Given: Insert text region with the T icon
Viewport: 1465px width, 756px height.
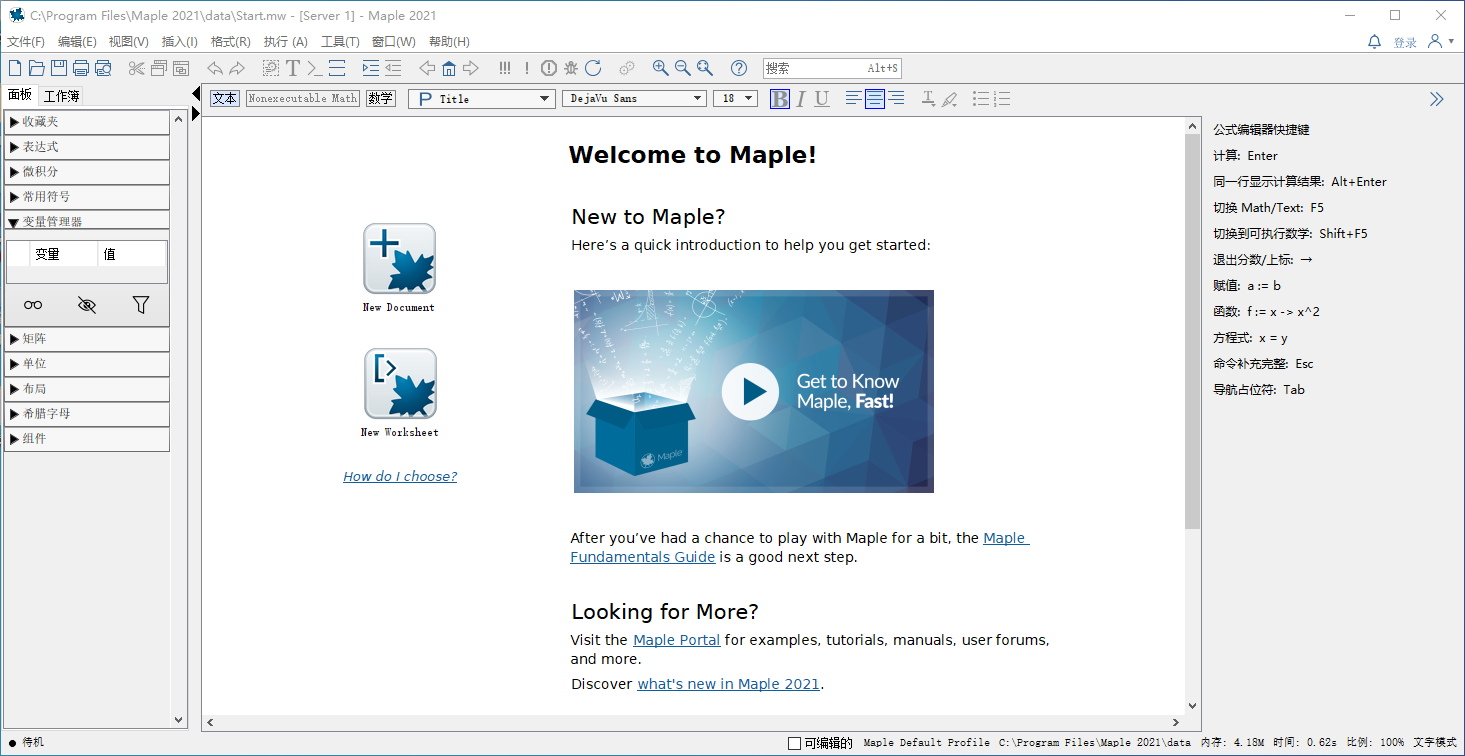Looking at the screenshot, I should [x=293, y=68].
